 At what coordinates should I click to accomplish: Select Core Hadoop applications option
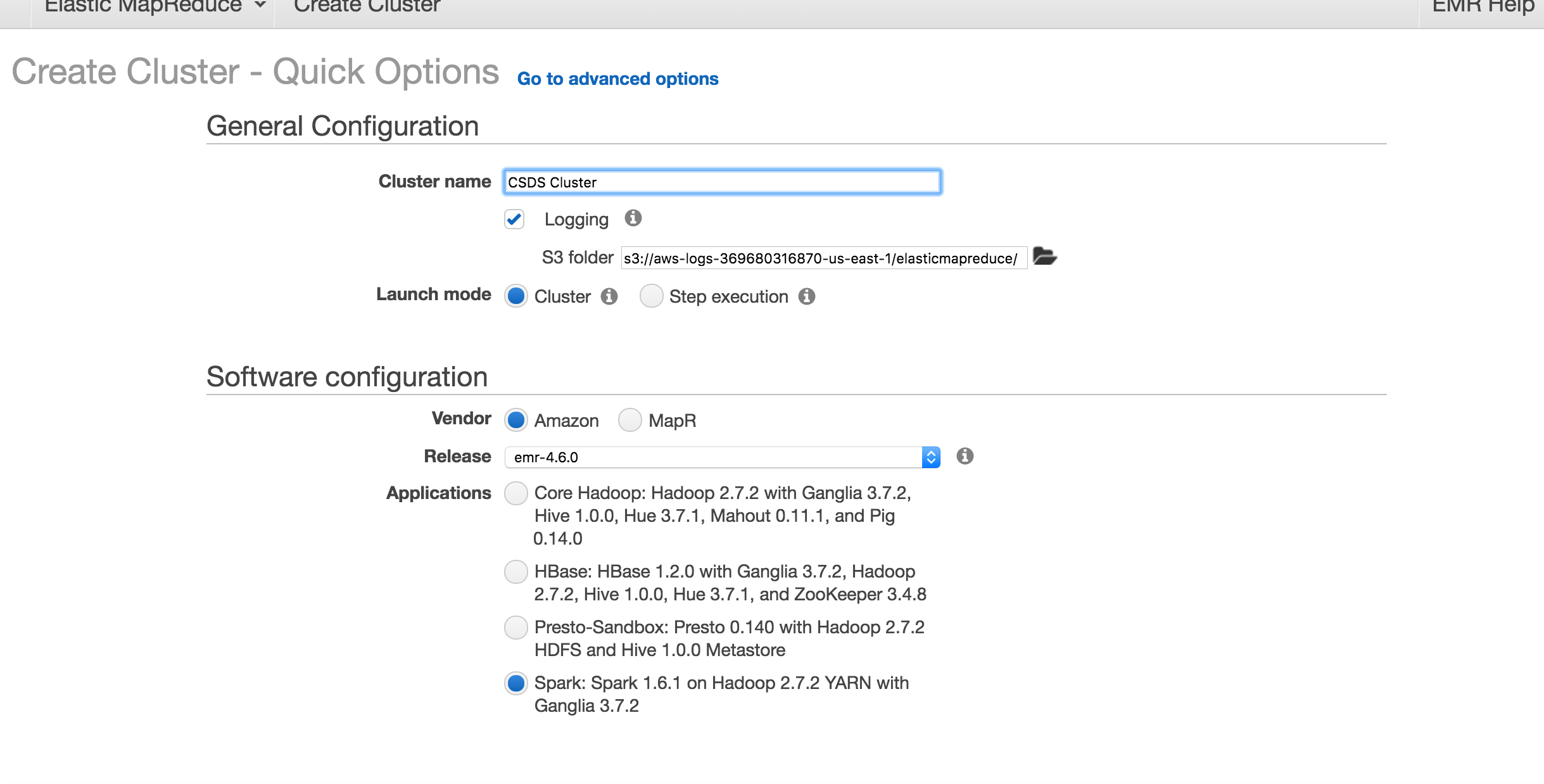click(x=516, y=493)
